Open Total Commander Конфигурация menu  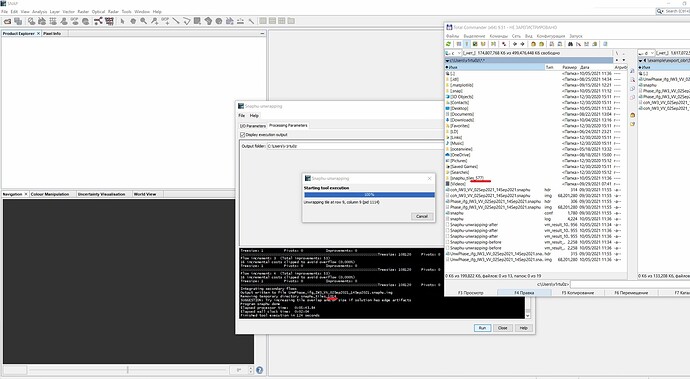[x=551, y=36]
